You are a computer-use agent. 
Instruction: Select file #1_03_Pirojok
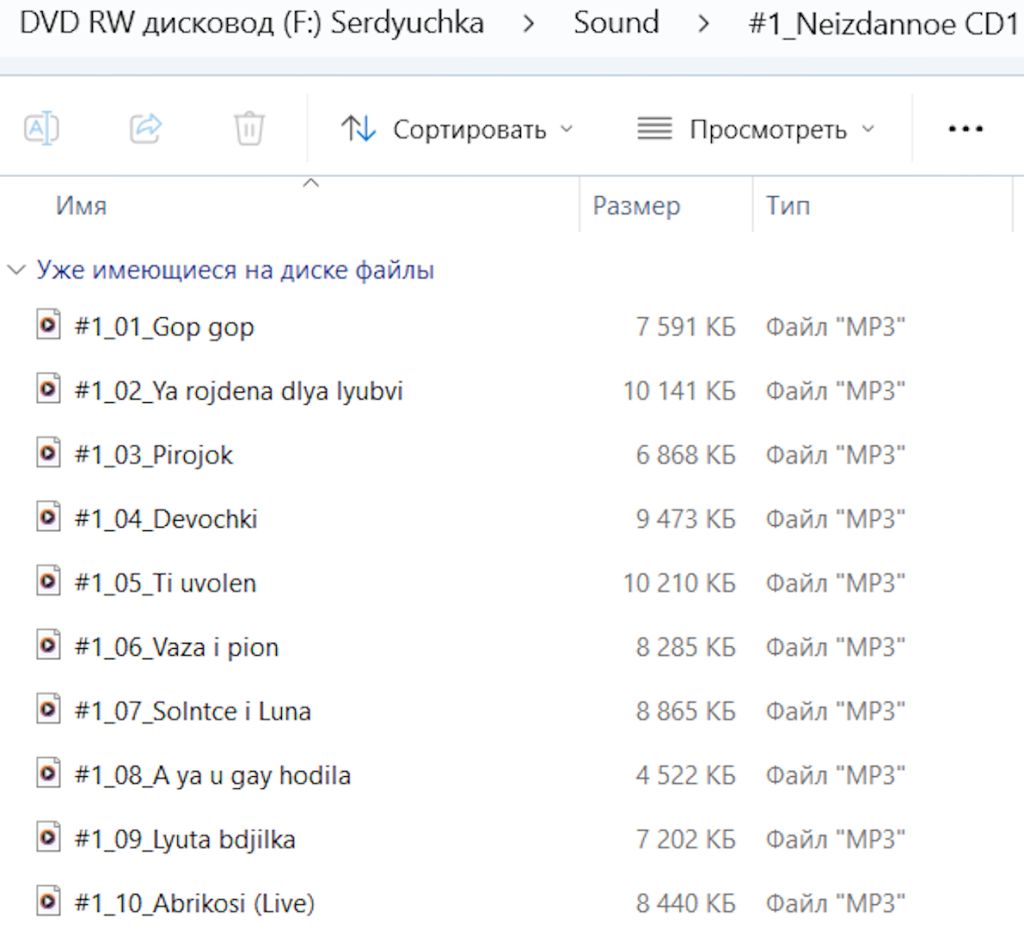pyautogui.click(x=153, y=454)
